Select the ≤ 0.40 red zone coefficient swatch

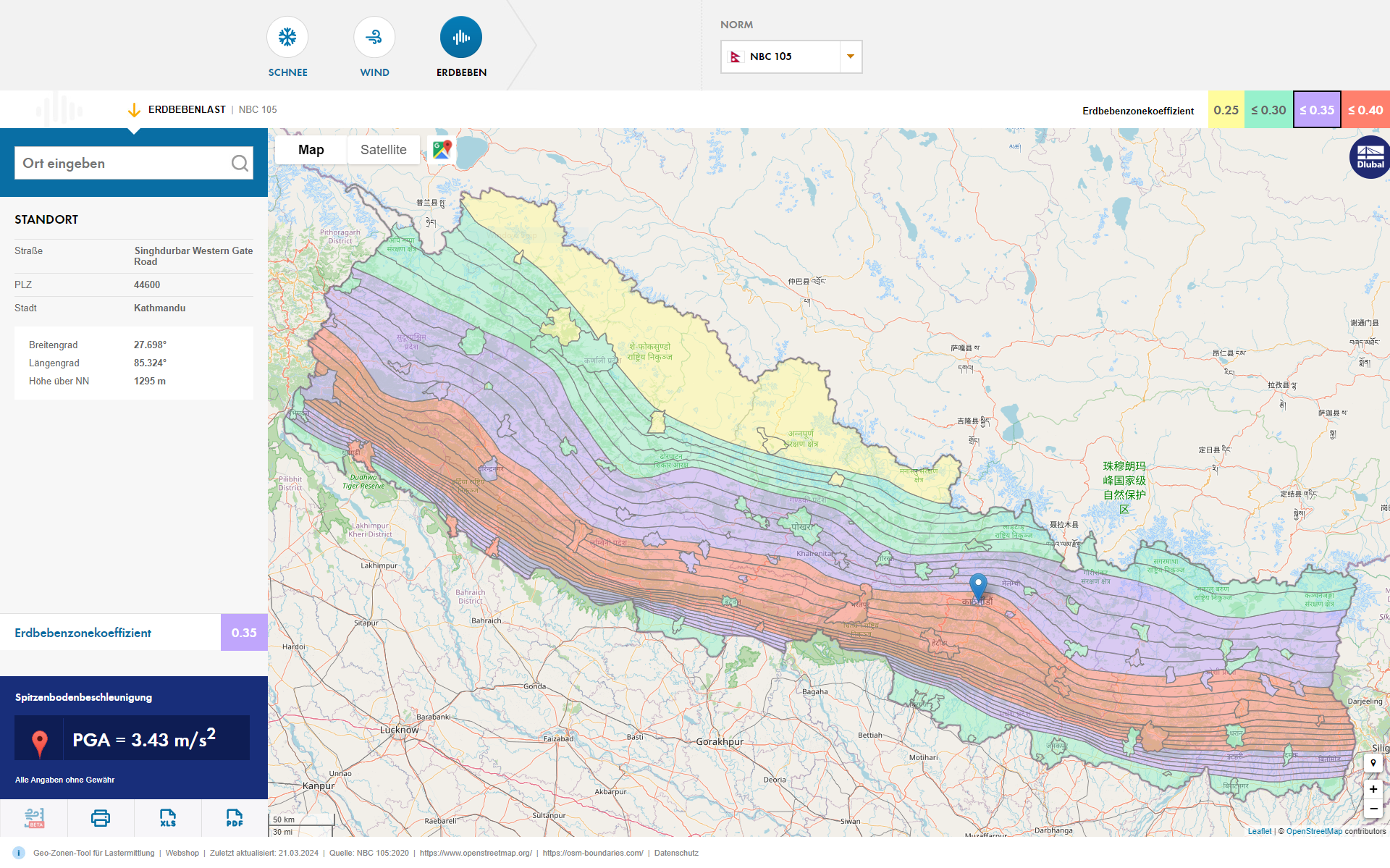(x=1365, y=109)
